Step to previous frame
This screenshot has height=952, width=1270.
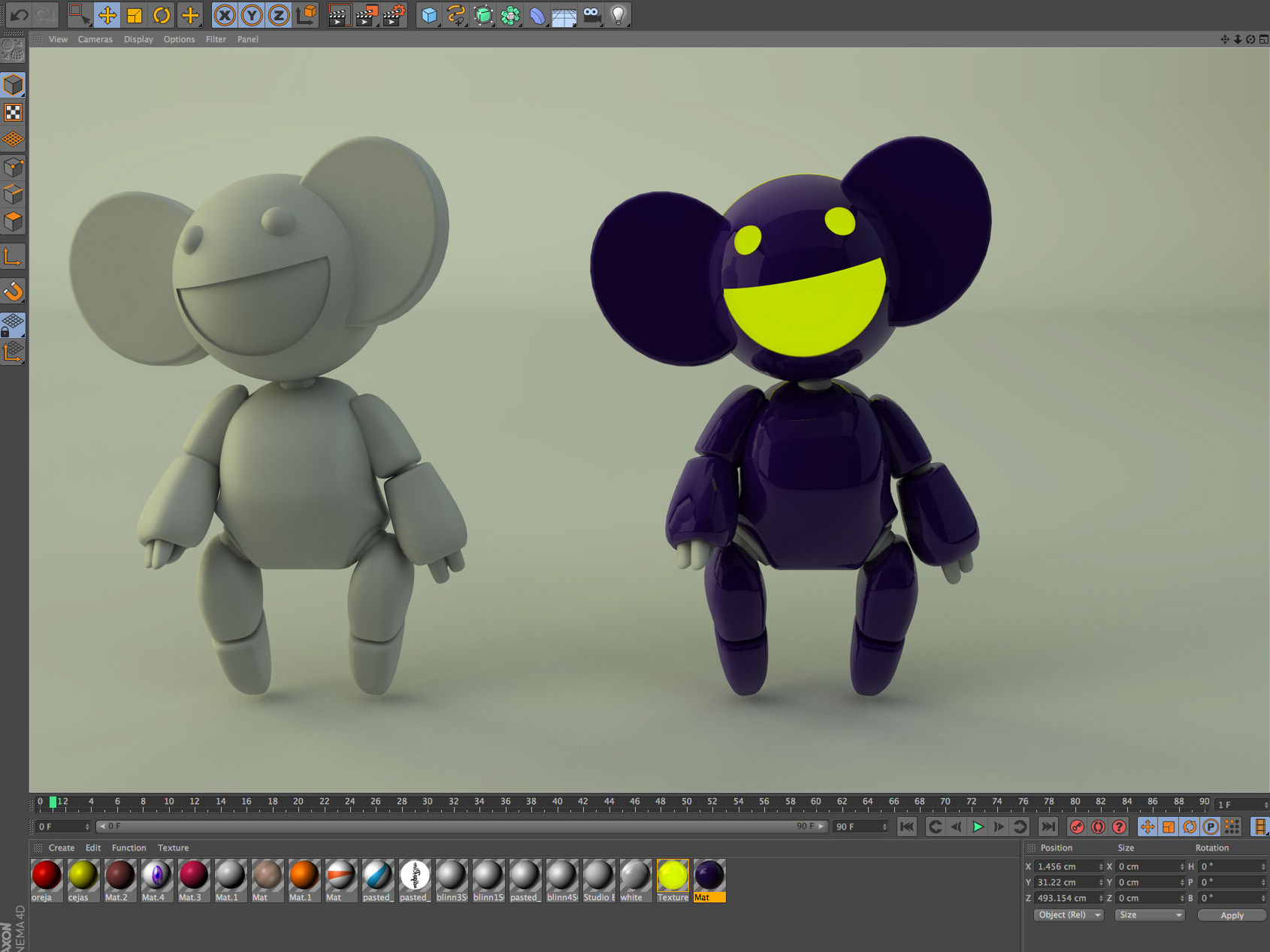[x=957, y=827]
